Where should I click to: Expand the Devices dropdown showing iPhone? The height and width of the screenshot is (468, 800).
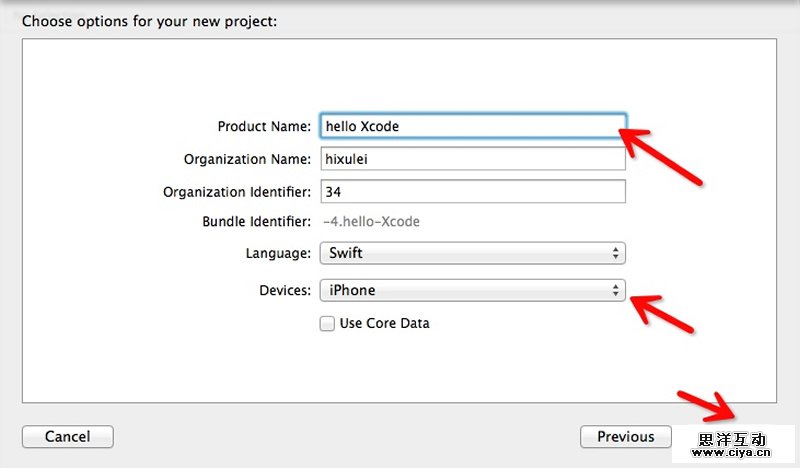coord(472,291)
